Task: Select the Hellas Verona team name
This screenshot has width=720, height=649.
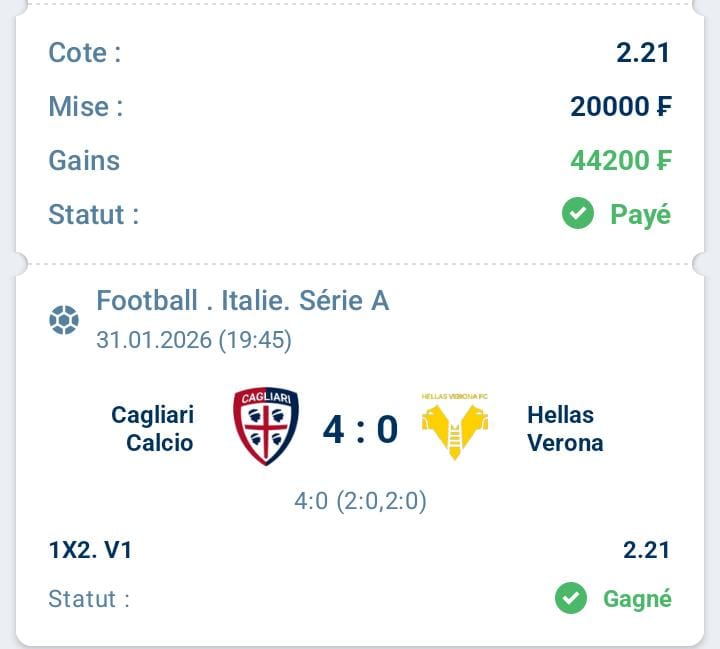Action: click(565, 428)
